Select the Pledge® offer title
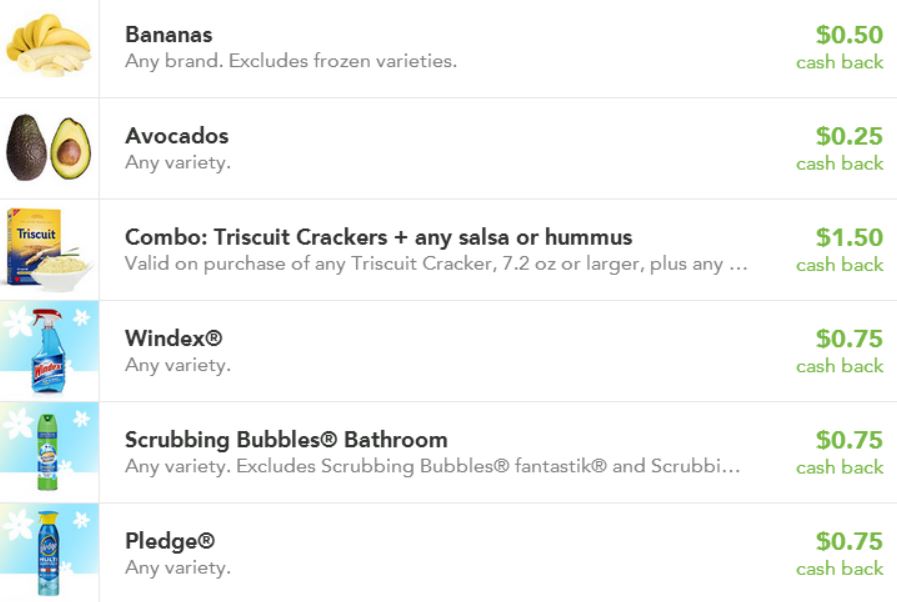 (169, 541)
